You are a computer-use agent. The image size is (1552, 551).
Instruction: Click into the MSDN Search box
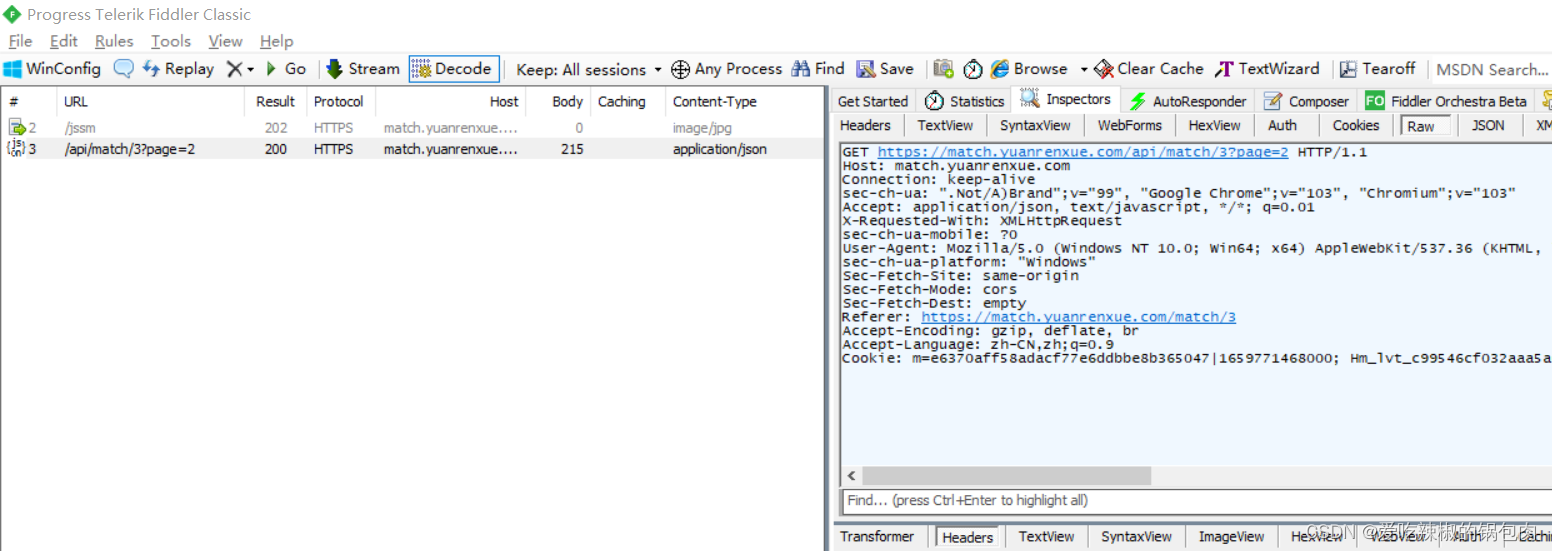point(1491,70)
